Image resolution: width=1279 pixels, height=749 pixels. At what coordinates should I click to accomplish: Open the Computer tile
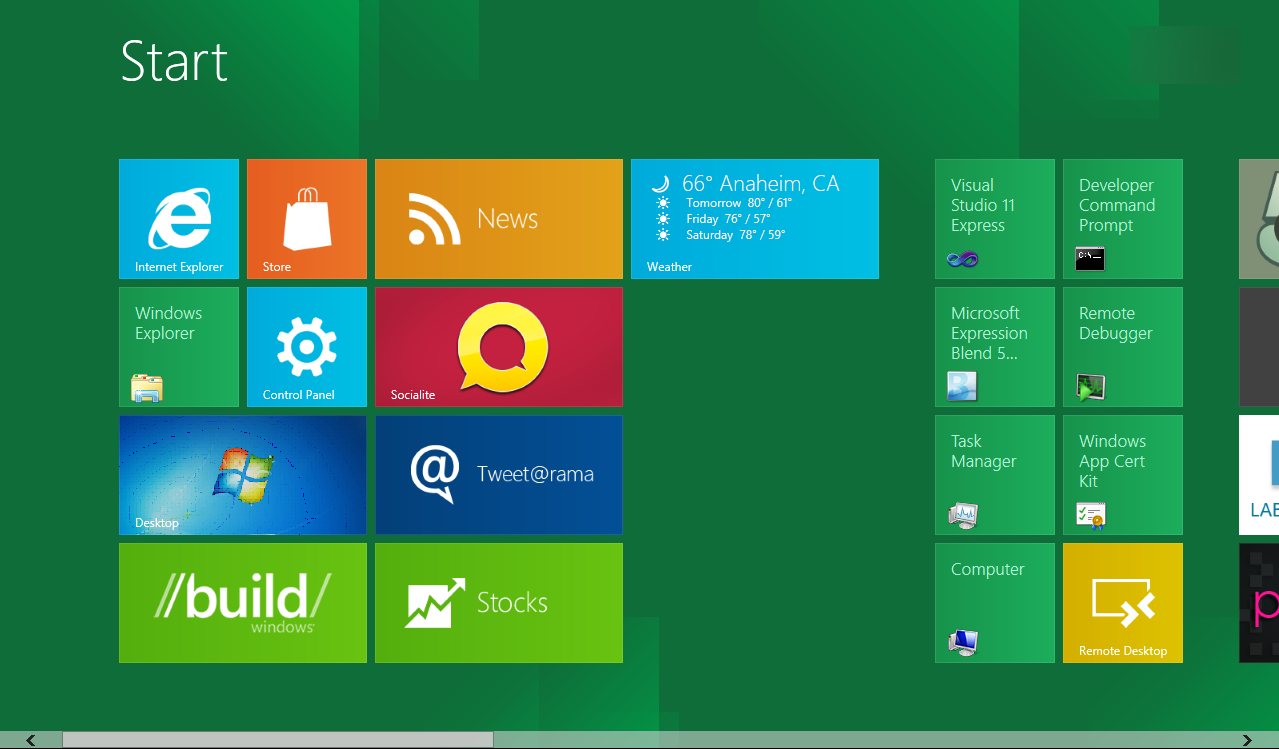coord(995,603)
